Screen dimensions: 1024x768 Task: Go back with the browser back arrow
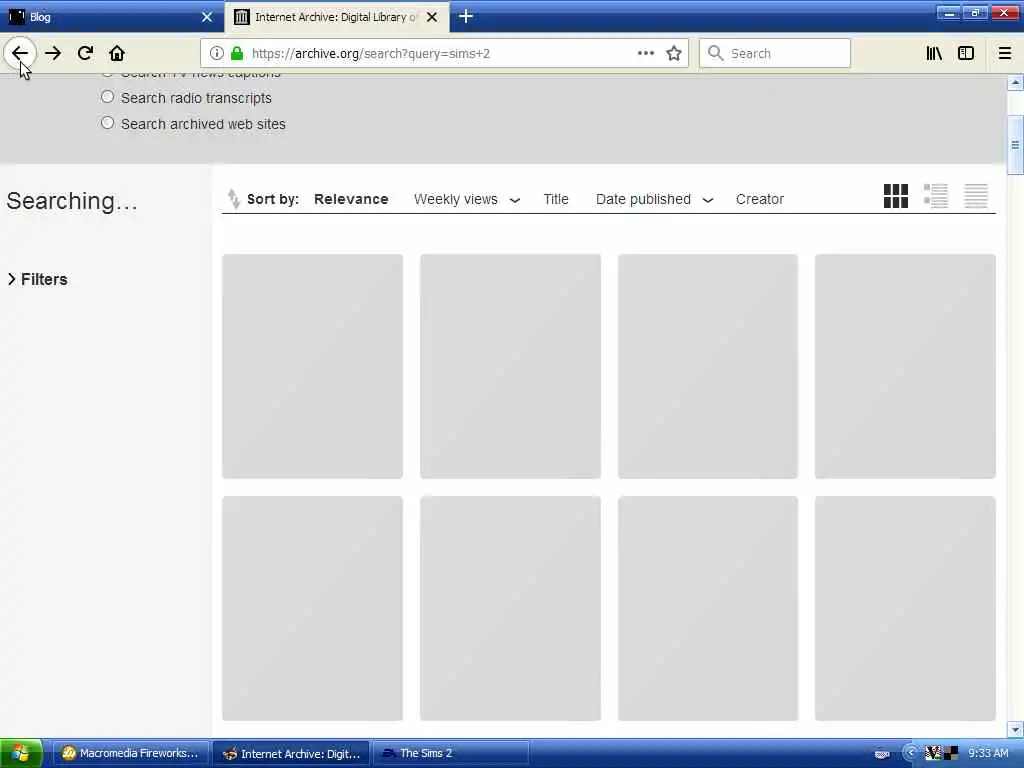click(x=20, y=53)
